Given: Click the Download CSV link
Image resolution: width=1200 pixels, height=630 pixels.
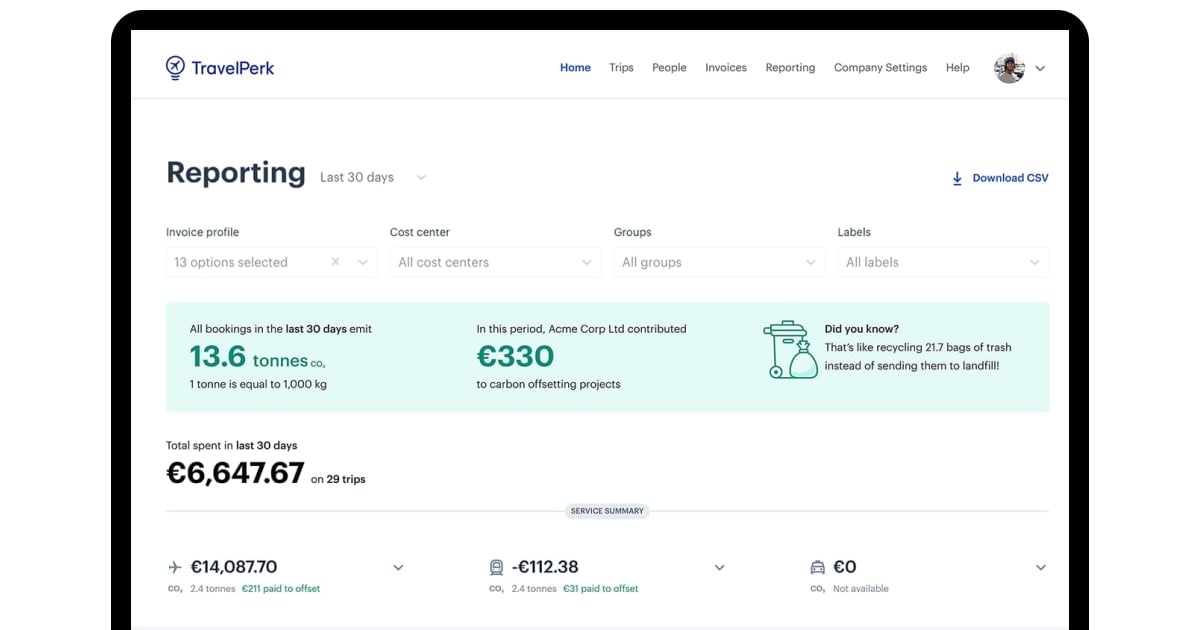Looking at the screenshot, I should [x=1010, y=178].
